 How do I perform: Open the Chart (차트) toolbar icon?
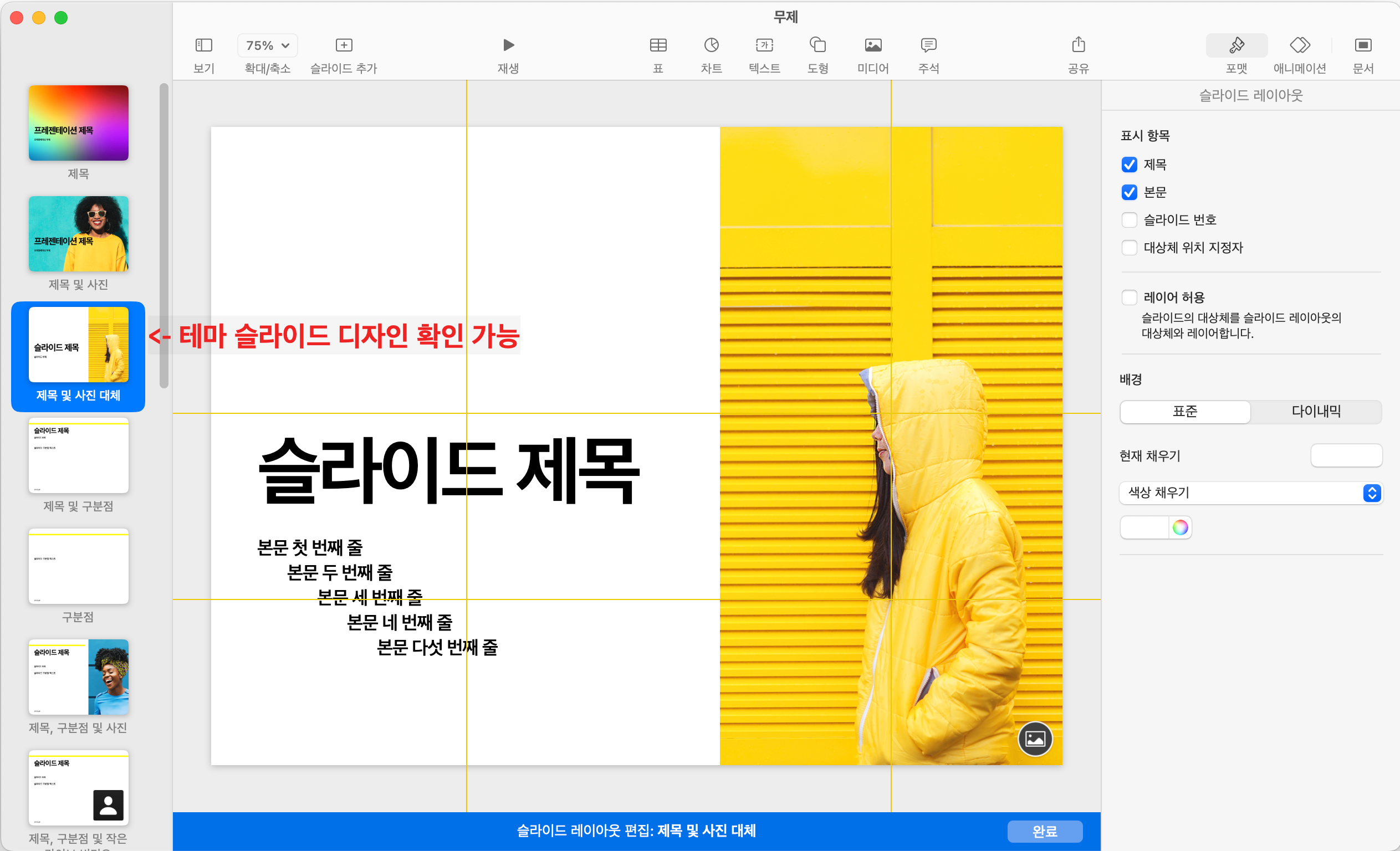pos(711,45)
